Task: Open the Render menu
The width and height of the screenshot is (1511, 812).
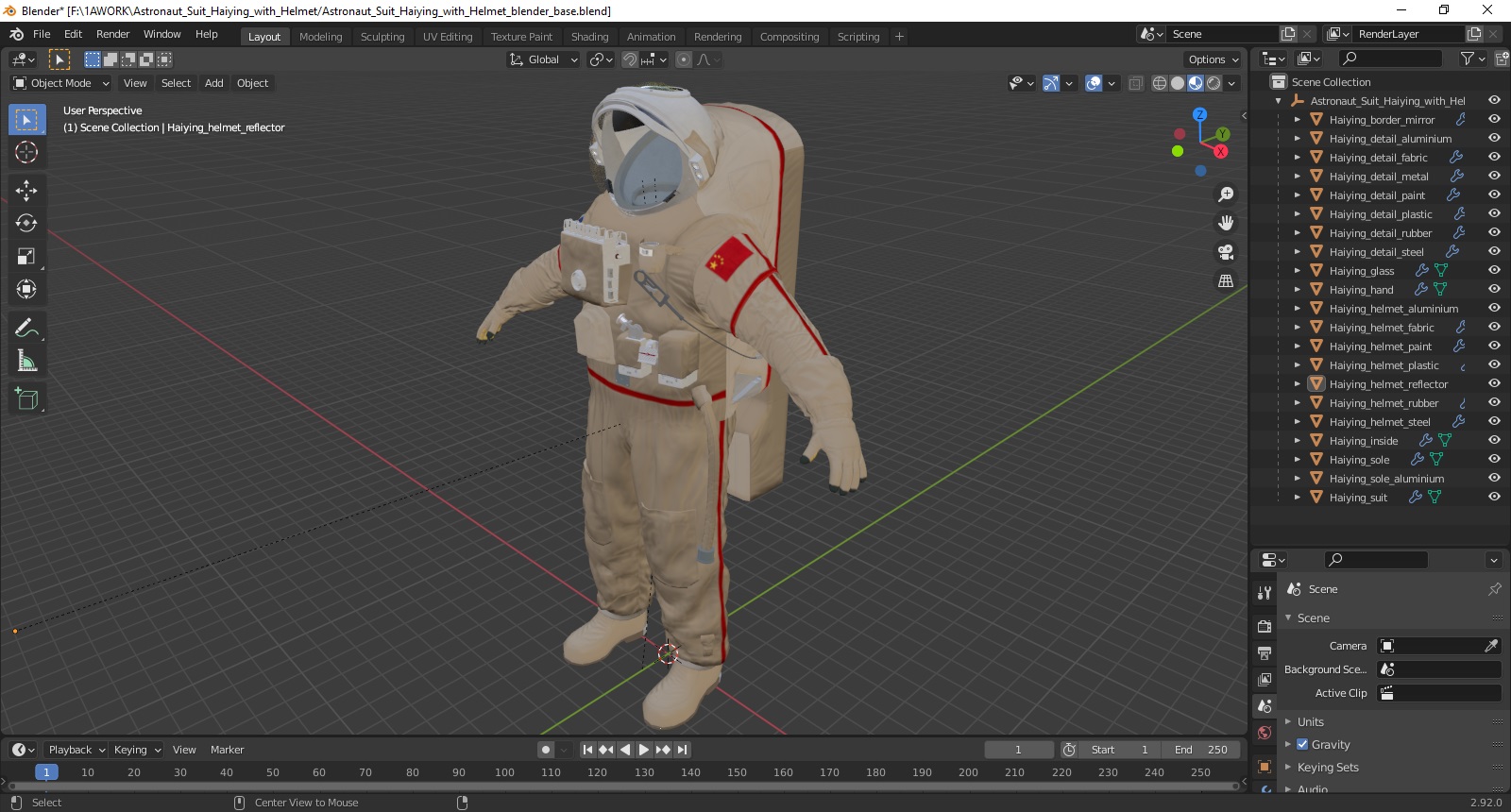Action: coord(112,34)
